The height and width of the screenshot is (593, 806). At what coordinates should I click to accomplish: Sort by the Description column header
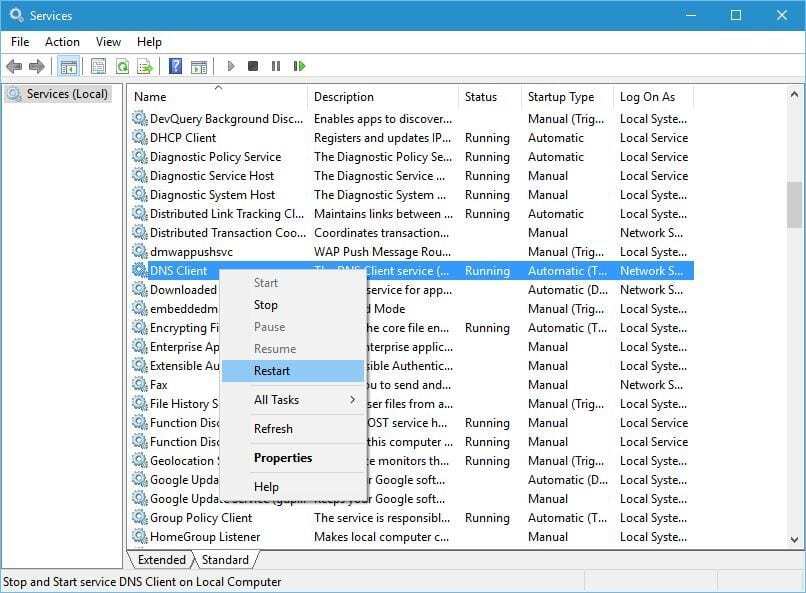[x=383, y=97]
